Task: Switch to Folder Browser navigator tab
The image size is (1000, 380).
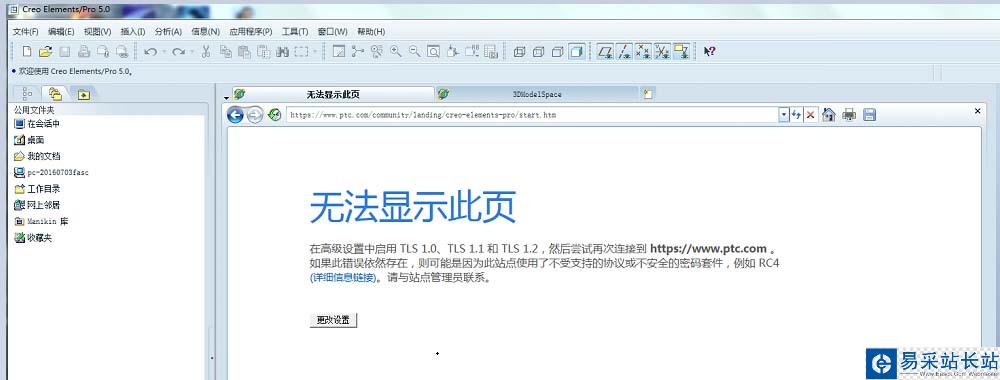Action: [55, 94]
